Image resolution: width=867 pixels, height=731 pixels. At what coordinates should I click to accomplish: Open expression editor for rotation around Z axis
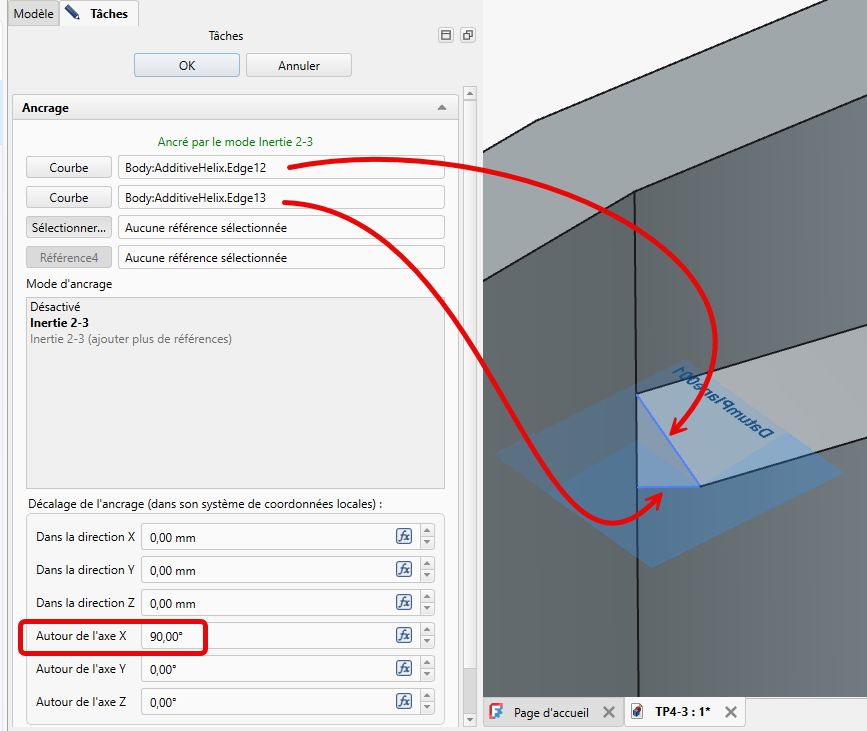click(404, 701)
